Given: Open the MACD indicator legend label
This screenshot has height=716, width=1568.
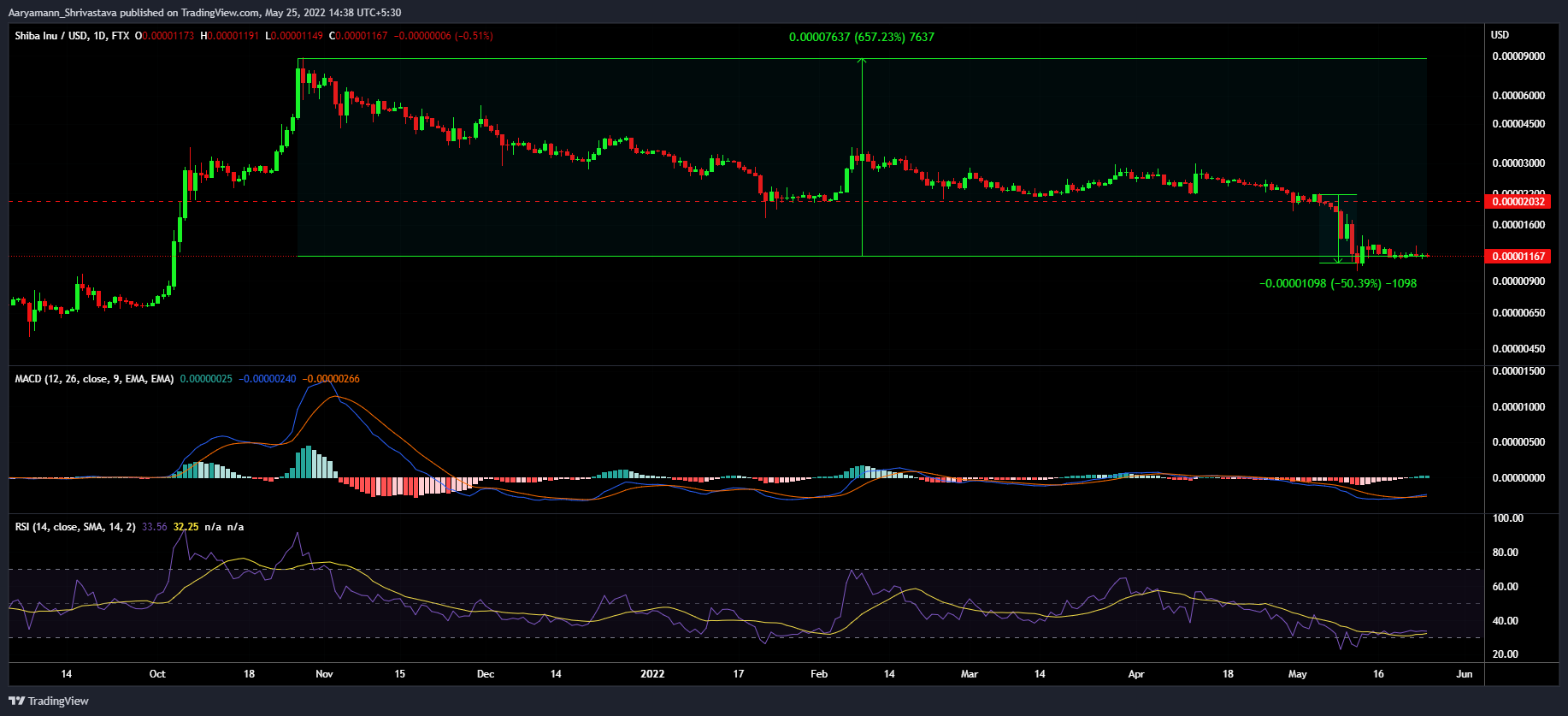Looking at the screenshot, I should pos(94,379).
